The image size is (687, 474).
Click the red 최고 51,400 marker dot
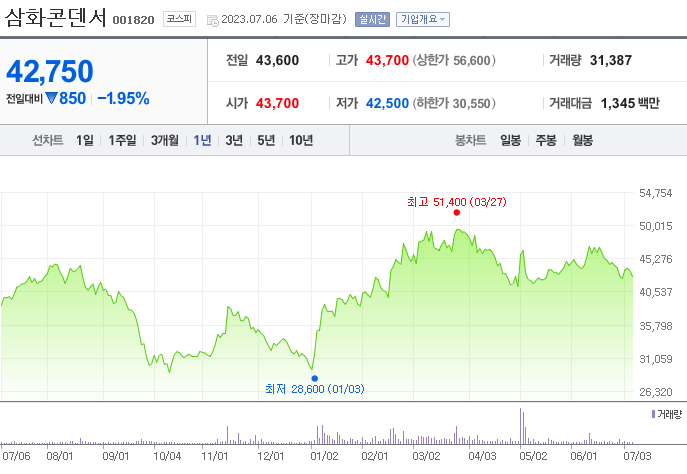[457, 212]
